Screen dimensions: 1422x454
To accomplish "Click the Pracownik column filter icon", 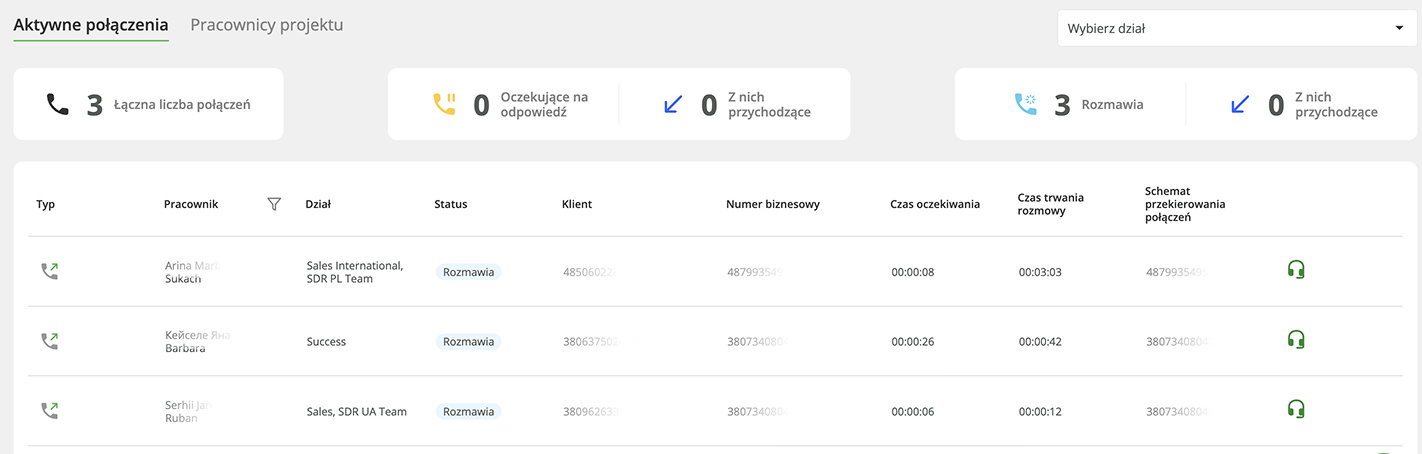I will coord(274,204).
